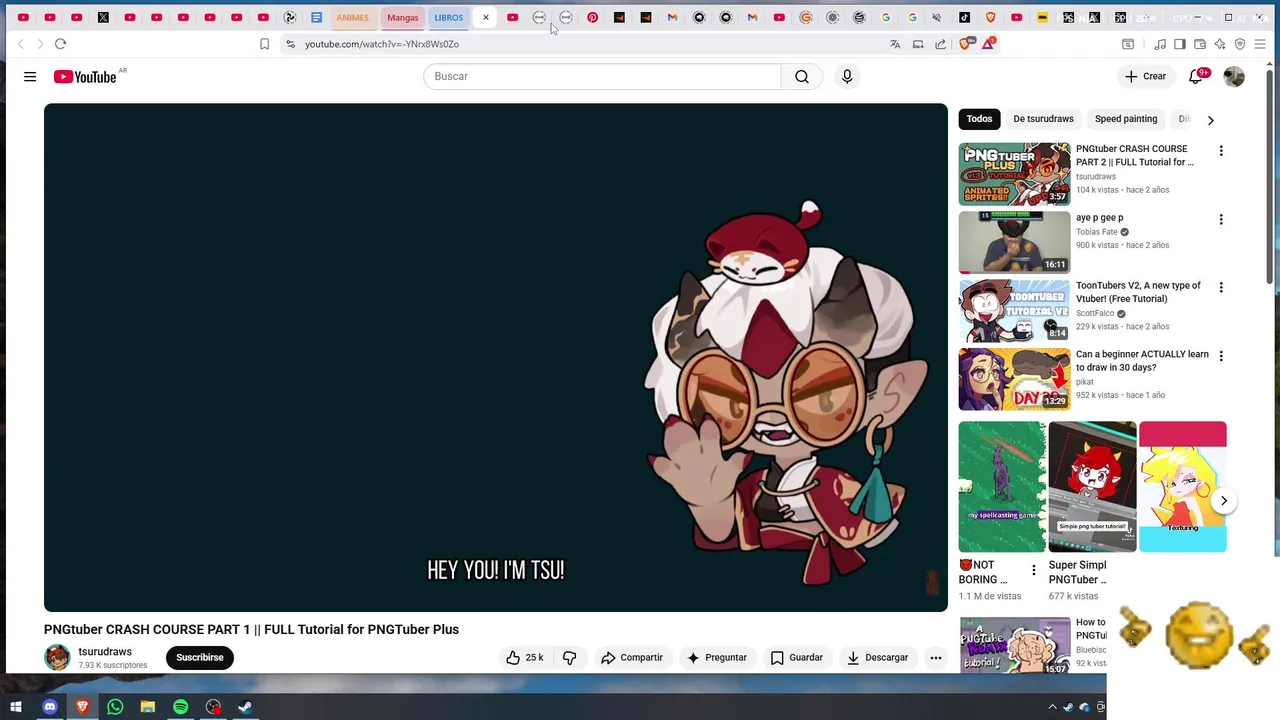
Task: Open the aye p gee p thumbnail
Action: coord(1014,242)
